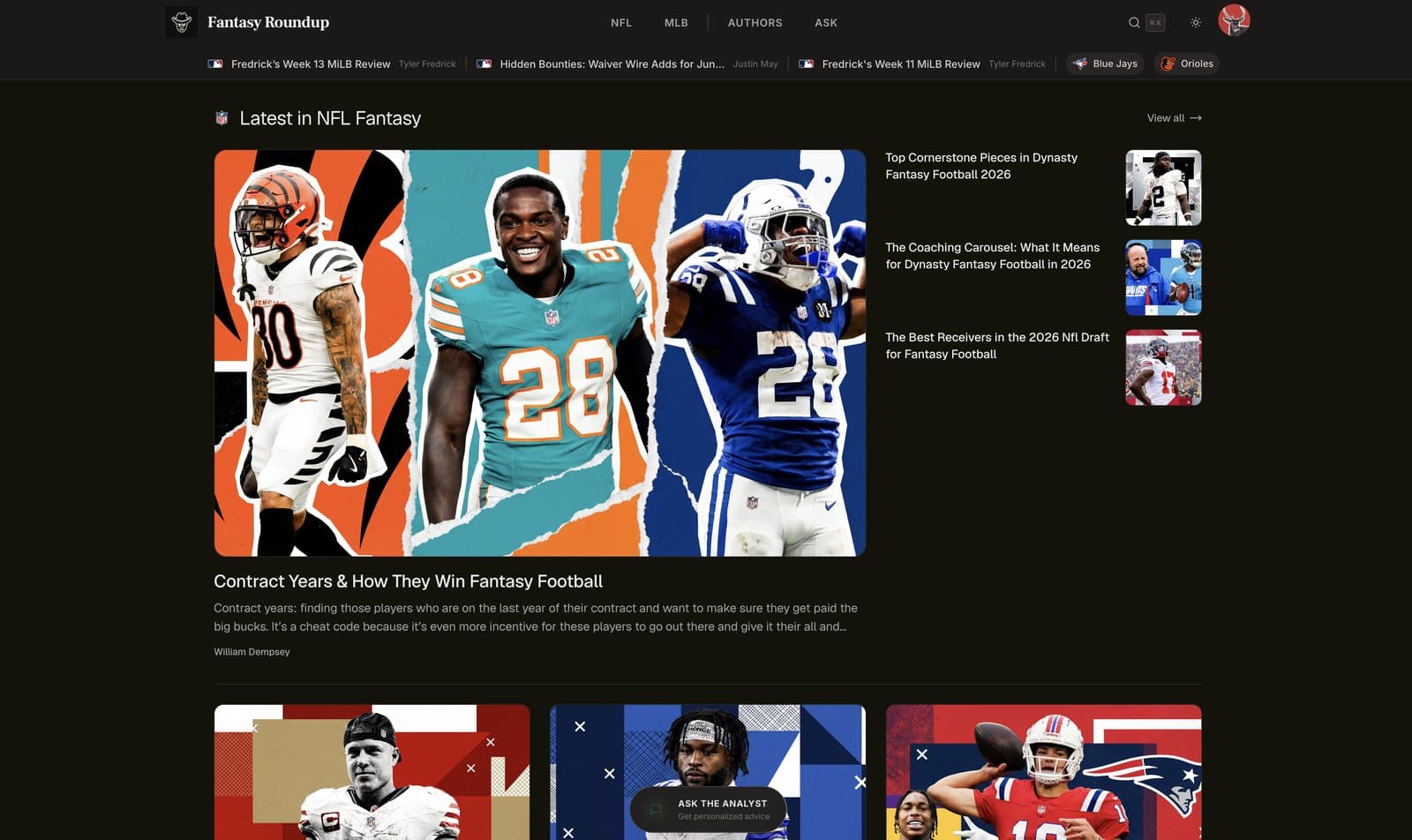Click Tyler Fredrick byline after Week 11 Review
This screenshot has width=1412, height=840.
1017,64
